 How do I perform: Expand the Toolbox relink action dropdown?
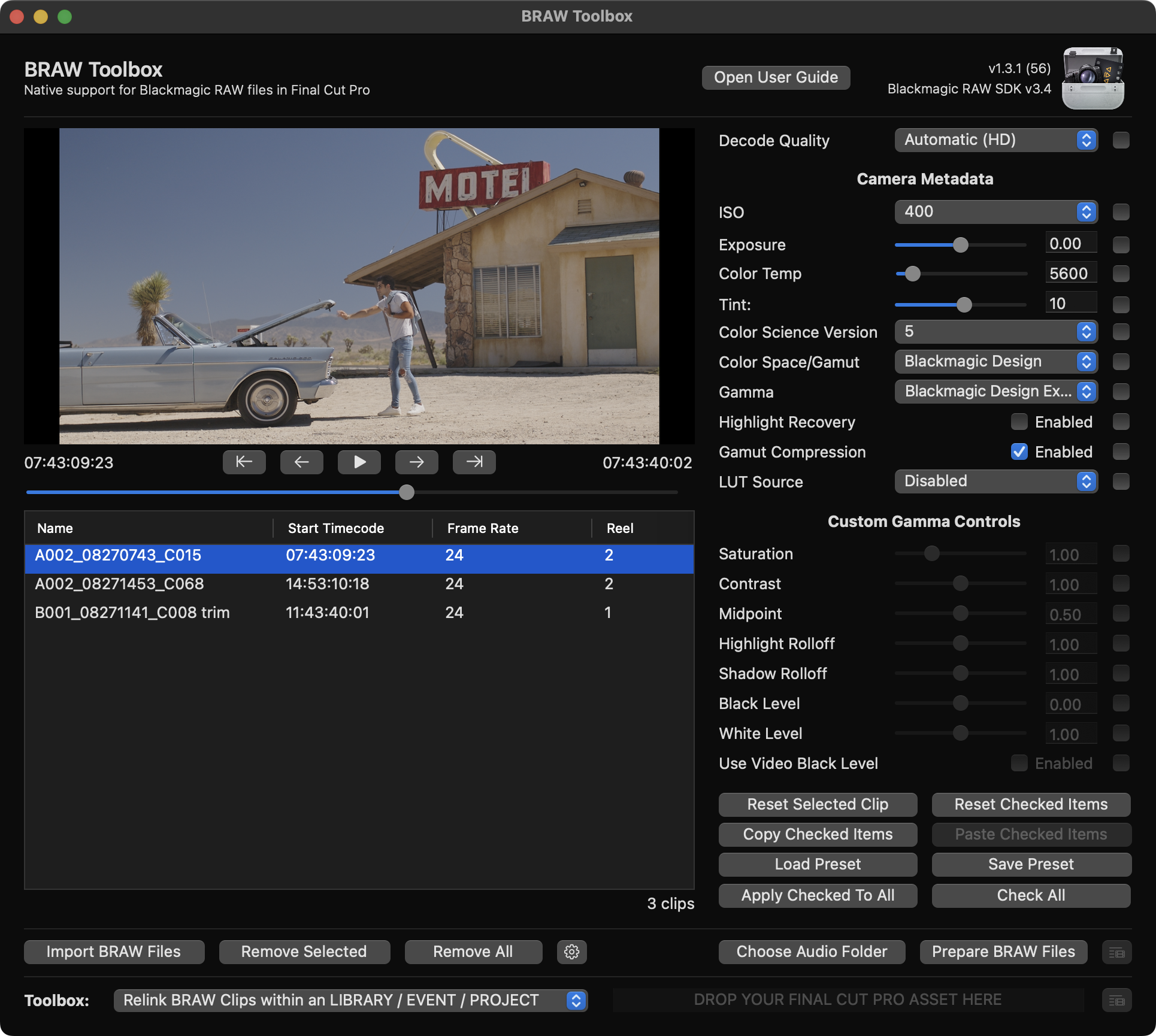tap(350, 1000)
